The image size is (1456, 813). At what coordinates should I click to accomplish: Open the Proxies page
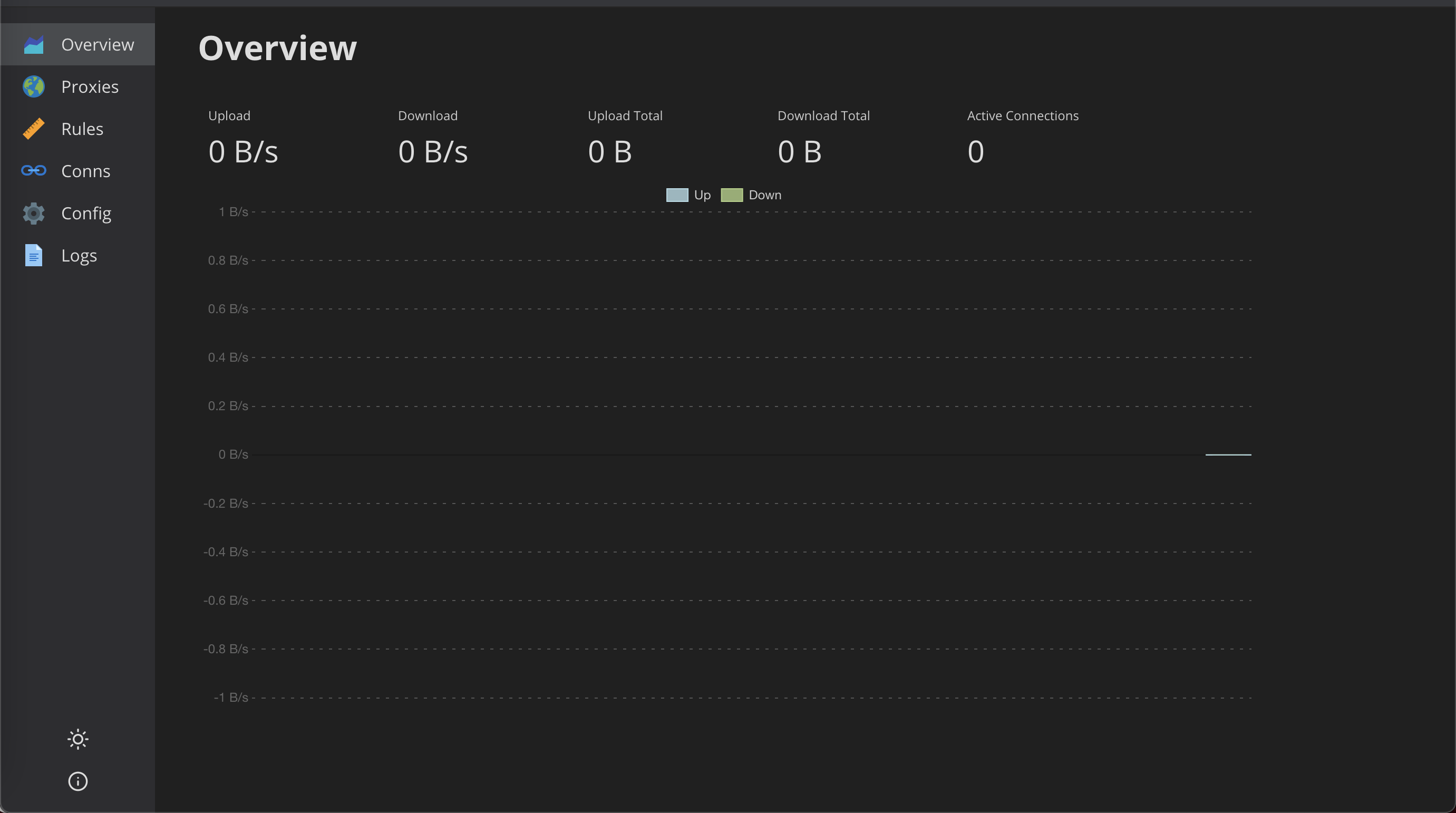(x=89, y=86)
